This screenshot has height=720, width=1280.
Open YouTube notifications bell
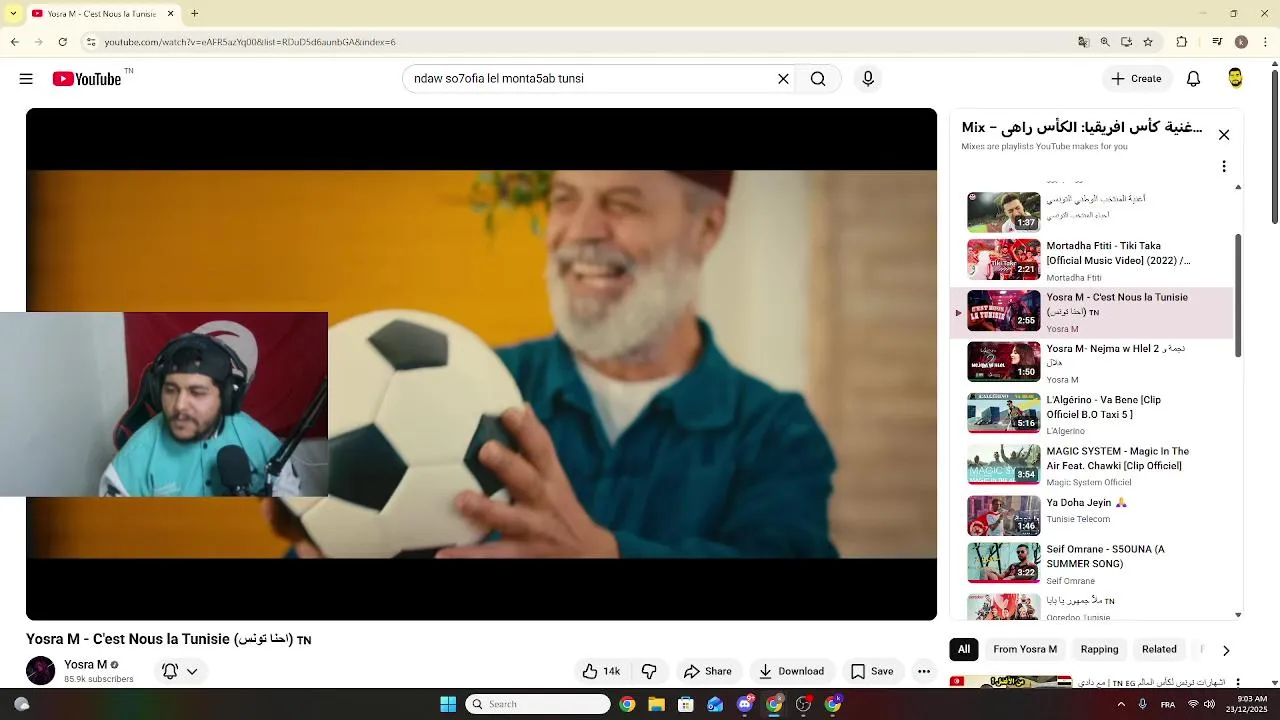coord(1193,79)
